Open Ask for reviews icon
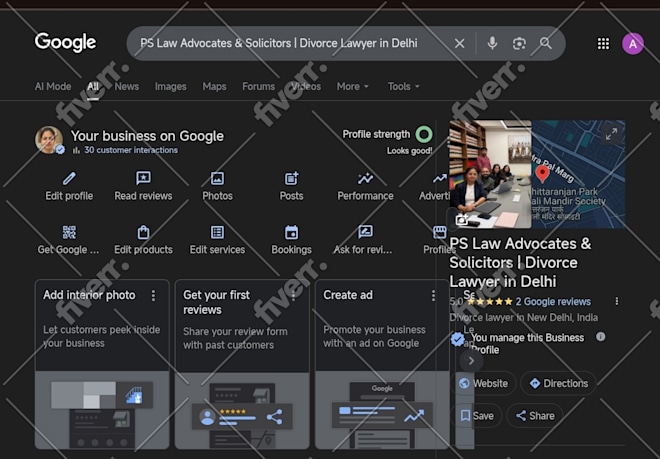660x459 pixels. pos(365,232)
